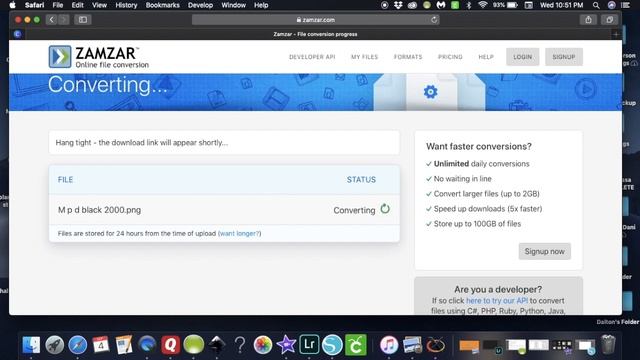Open Finder from the dock
640x360 pixels.
pyautogui.click(x=31, y=345)
